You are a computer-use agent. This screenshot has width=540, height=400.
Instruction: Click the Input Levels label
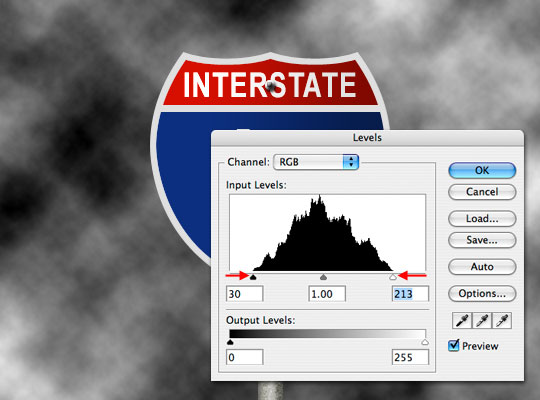[x=256, y=185]
